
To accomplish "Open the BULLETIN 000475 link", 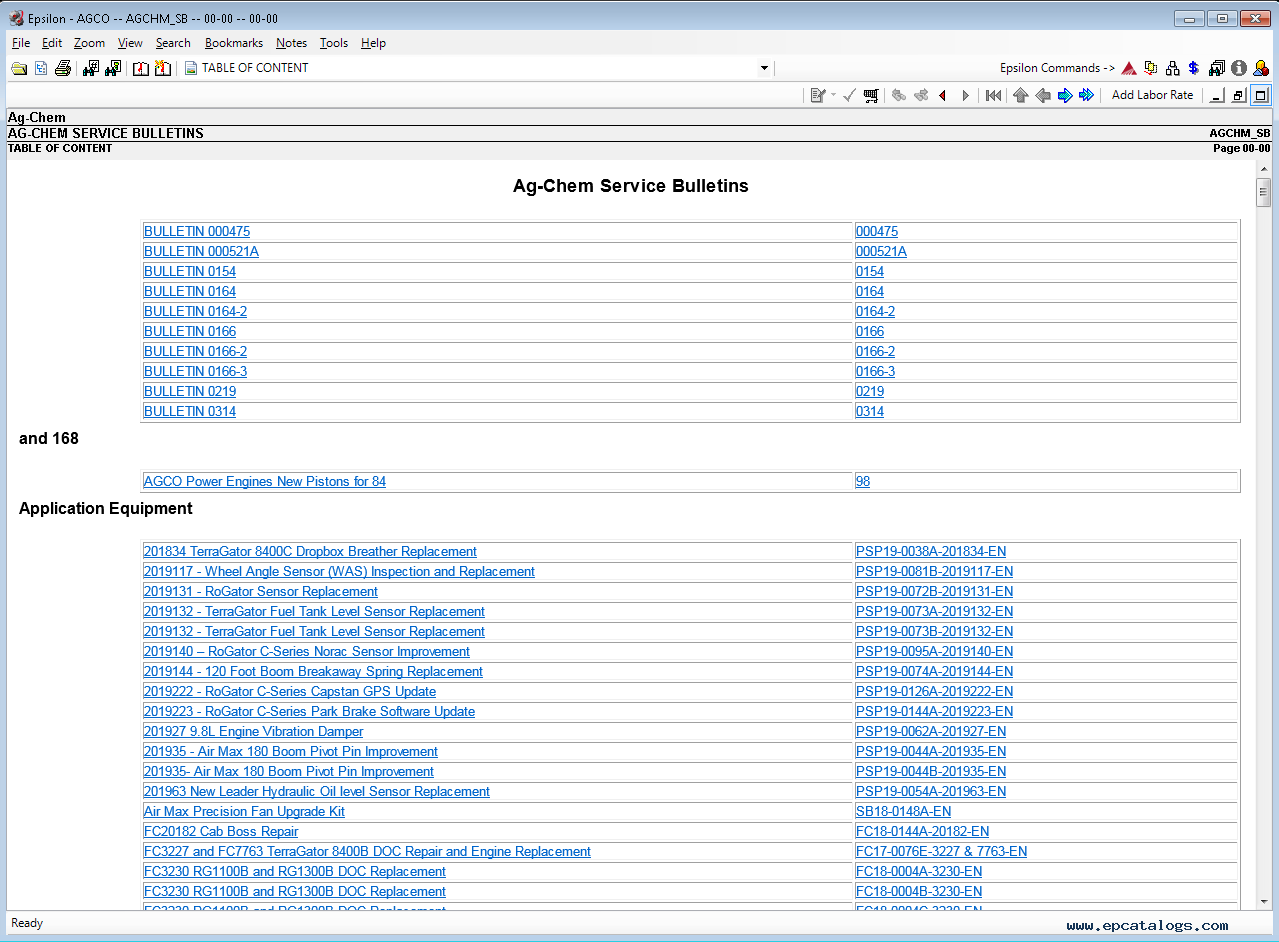I will point(197,231).
